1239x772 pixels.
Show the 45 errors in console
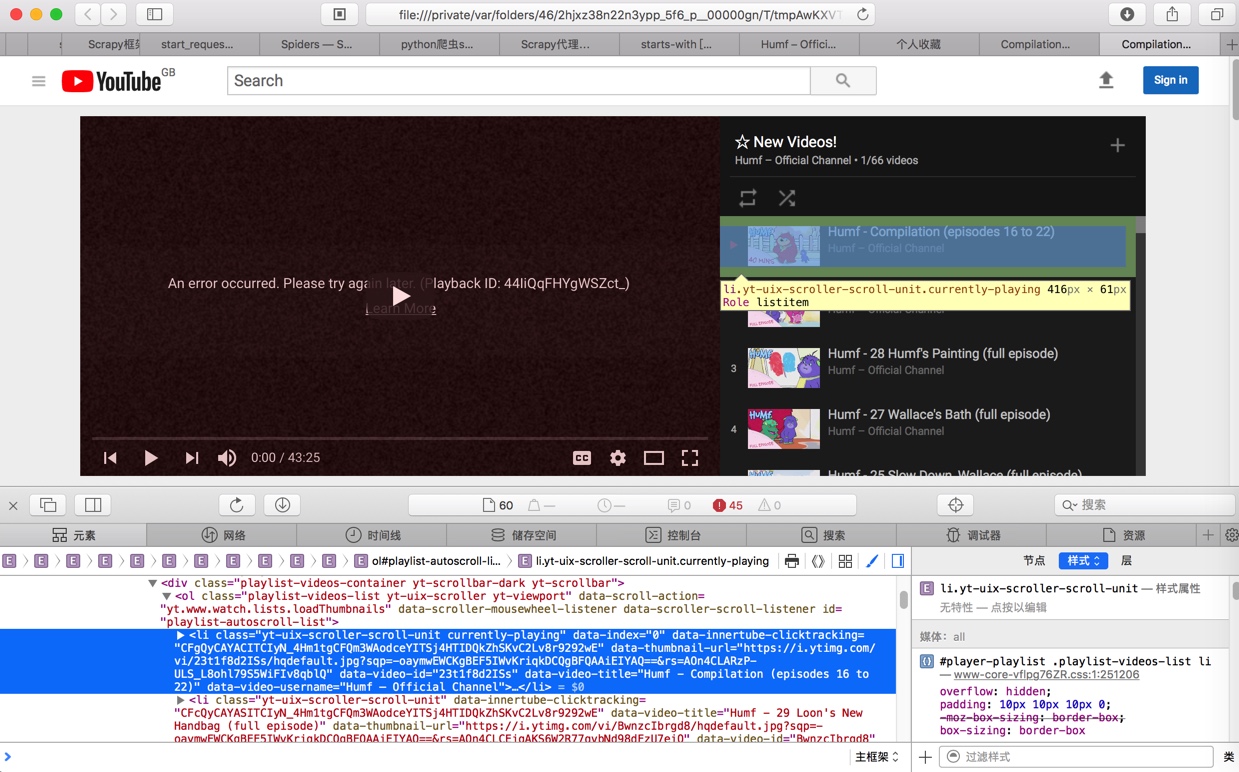point(728,505)
